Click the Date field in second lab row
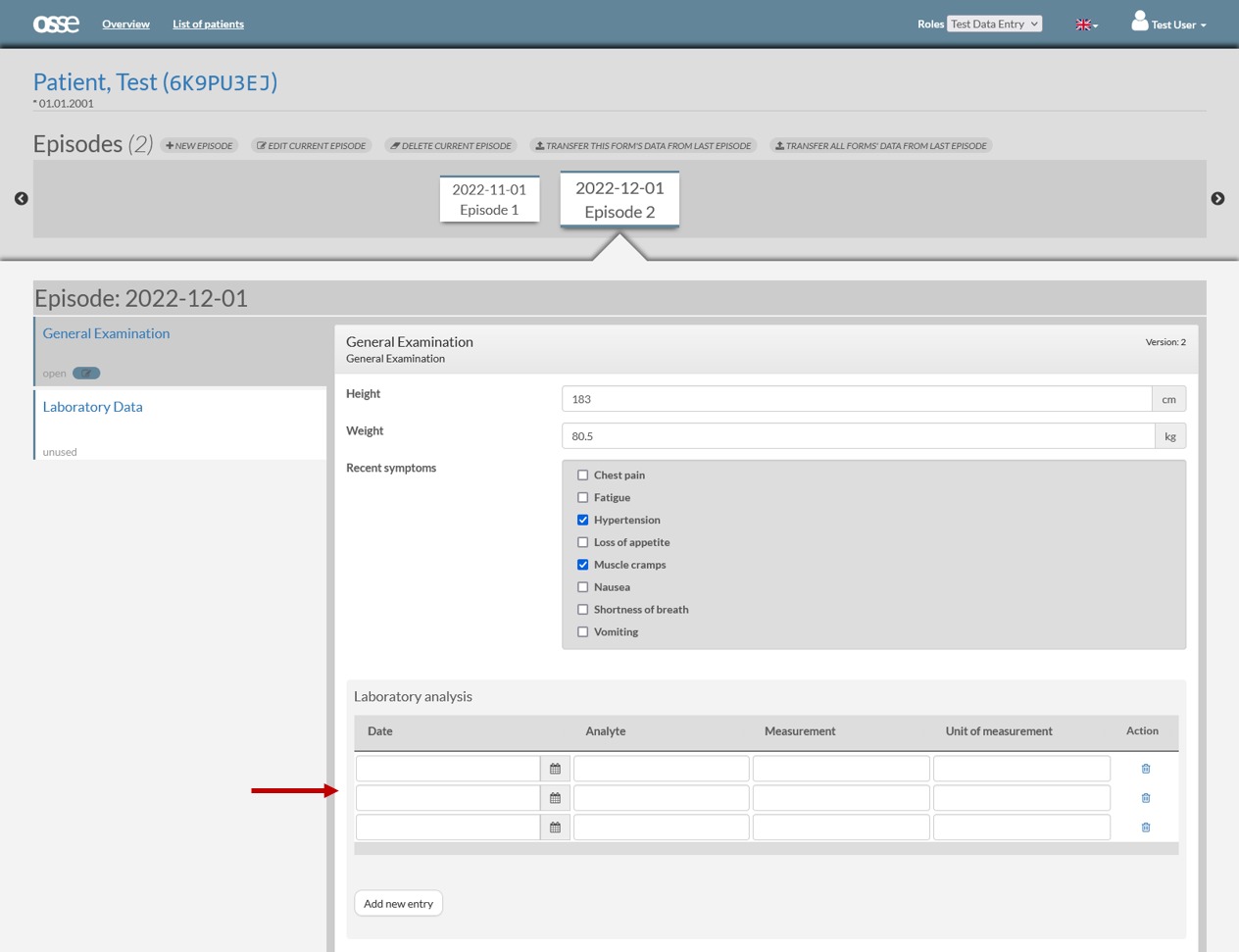The height and width of the screenshot is (952, 1239). [x=448, y=798]
